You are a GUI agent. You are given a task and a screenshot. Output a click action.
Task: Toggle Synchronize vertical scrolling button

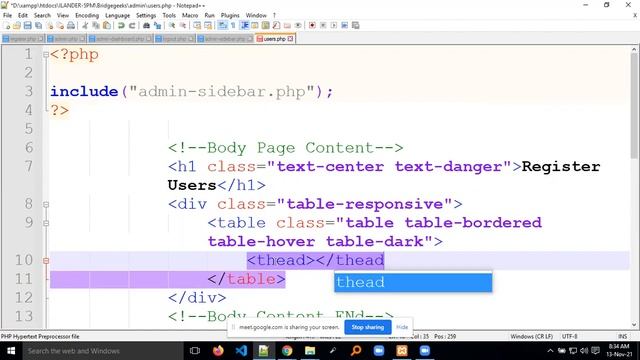197,25
